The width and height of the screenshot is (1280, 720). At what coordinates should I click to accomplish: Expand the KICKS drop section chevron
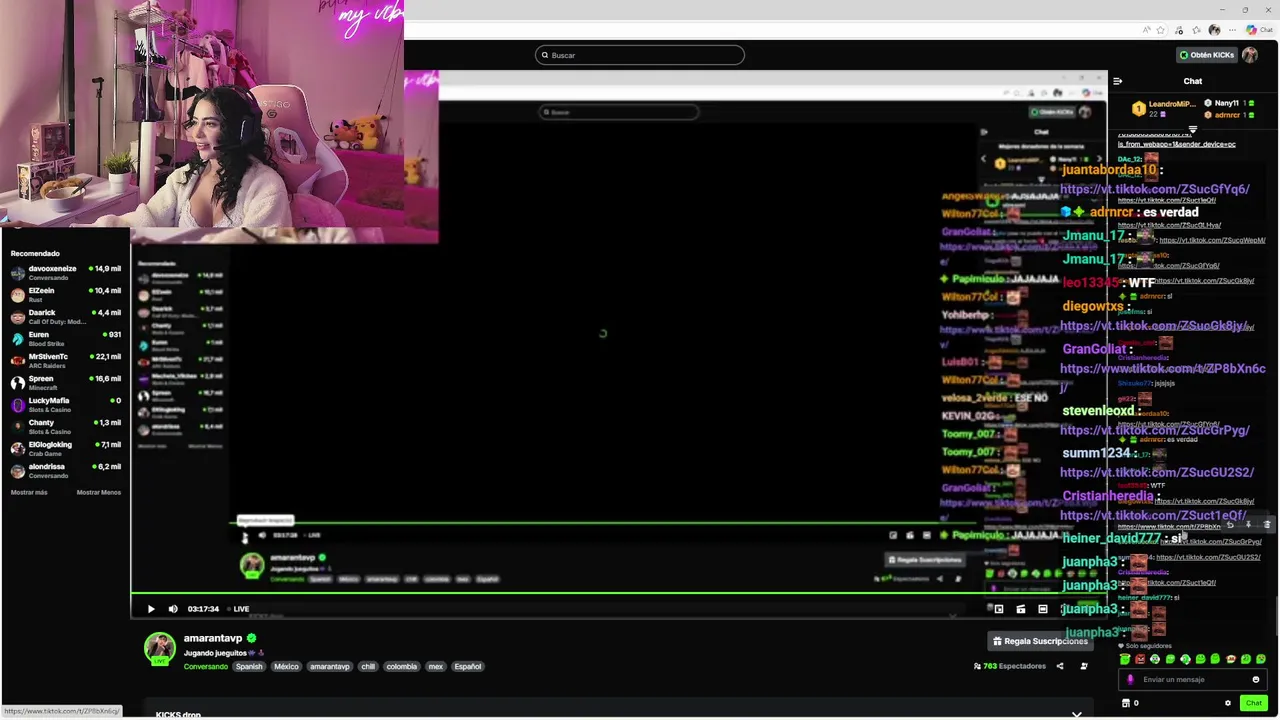[x=1077, y=714]
